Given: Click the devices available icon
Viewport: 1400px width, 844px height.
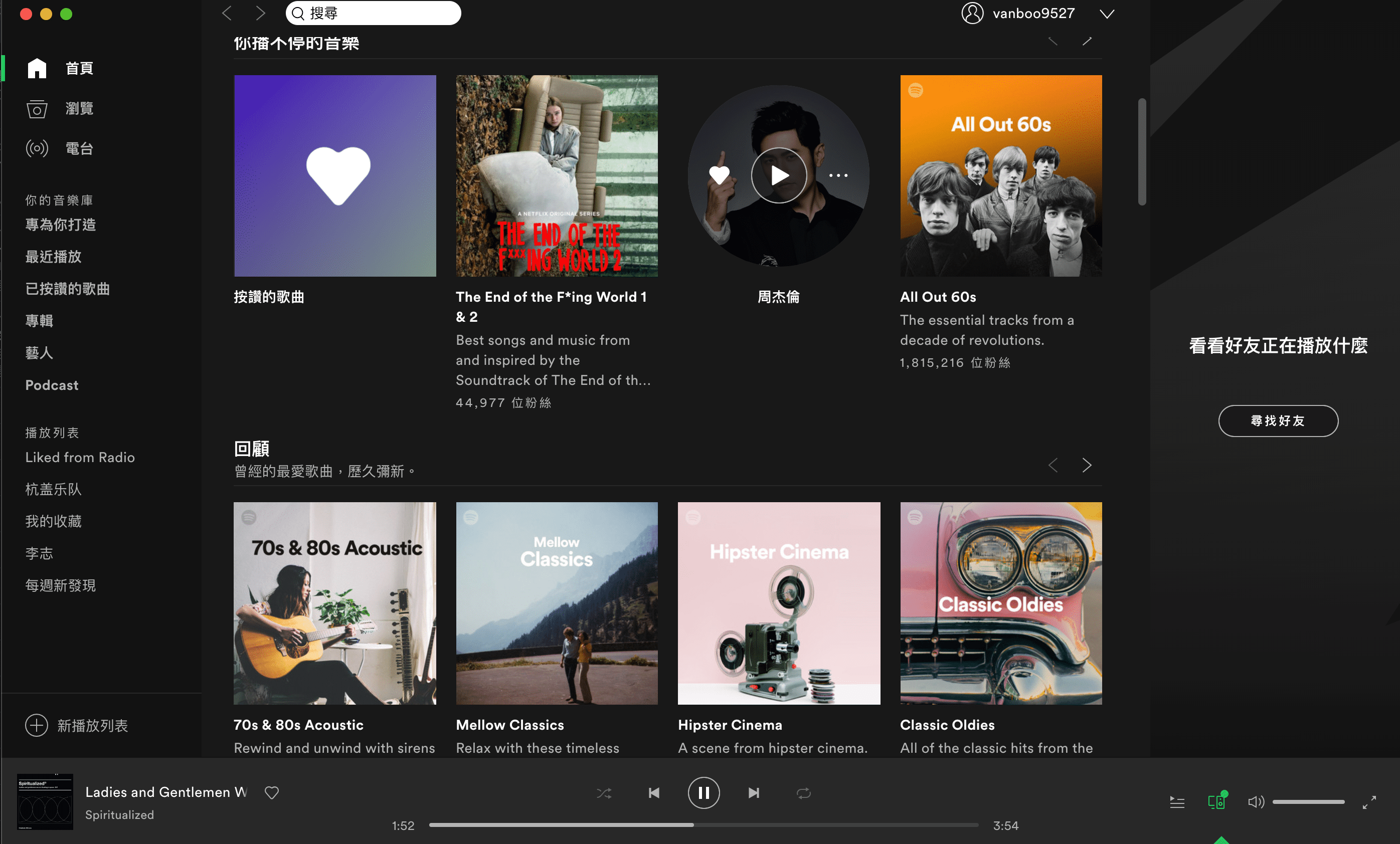Looking at the screenshot, I should 1216,801.
